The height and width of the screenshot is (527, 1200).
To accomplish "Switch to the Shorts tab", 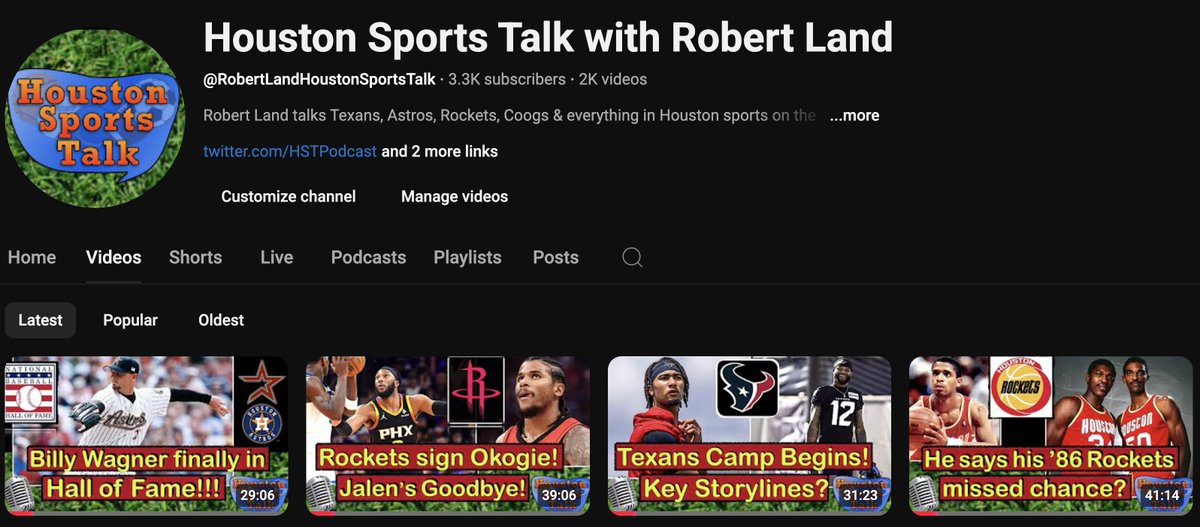I will tap(195, 258).
